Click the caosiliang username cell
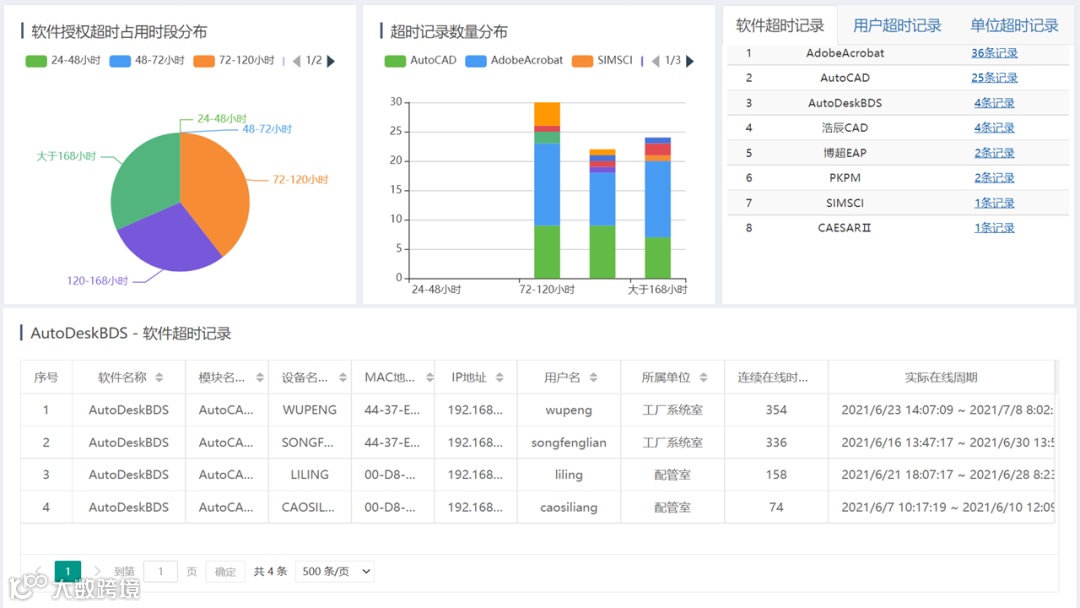Image resolution: width=1080 pixels, height=608 pixels. 569,507
